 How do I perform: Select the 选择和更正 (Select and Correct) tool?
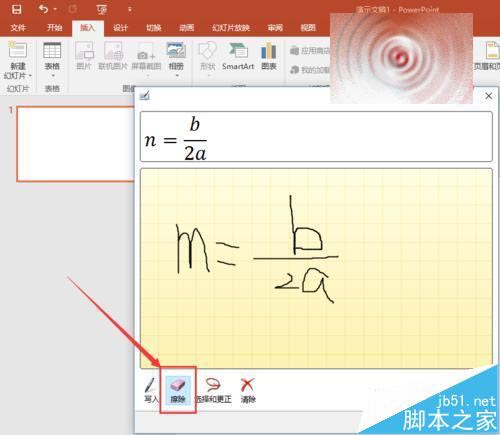coord(213,390)
